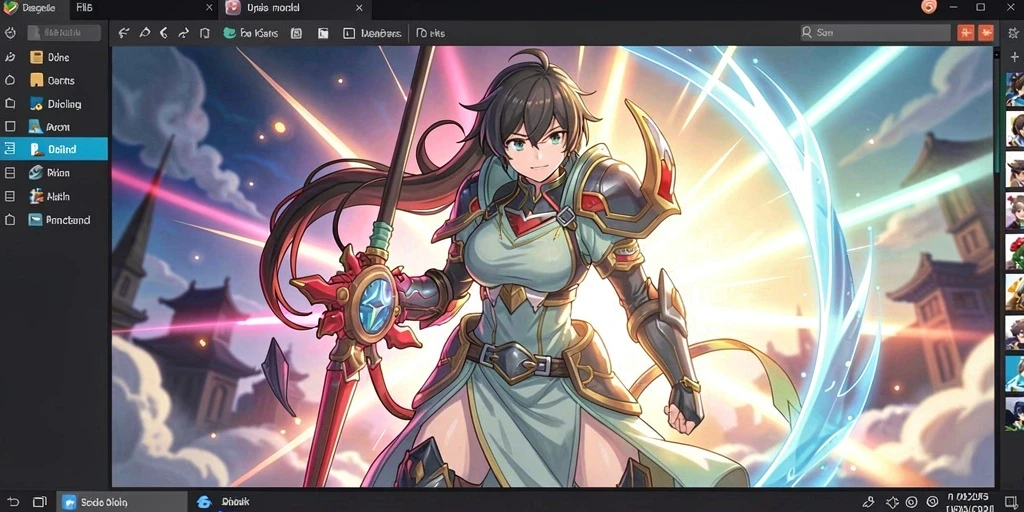
Task: Toggle the square checkbox beside 'Aront'
Action: 10,127
